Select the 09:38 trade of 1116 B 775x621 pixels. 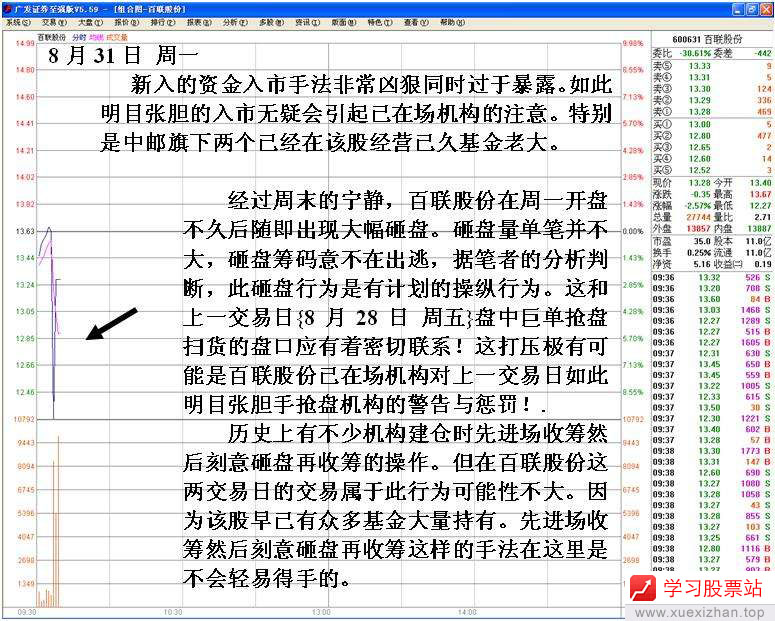[x=712, y=548]
